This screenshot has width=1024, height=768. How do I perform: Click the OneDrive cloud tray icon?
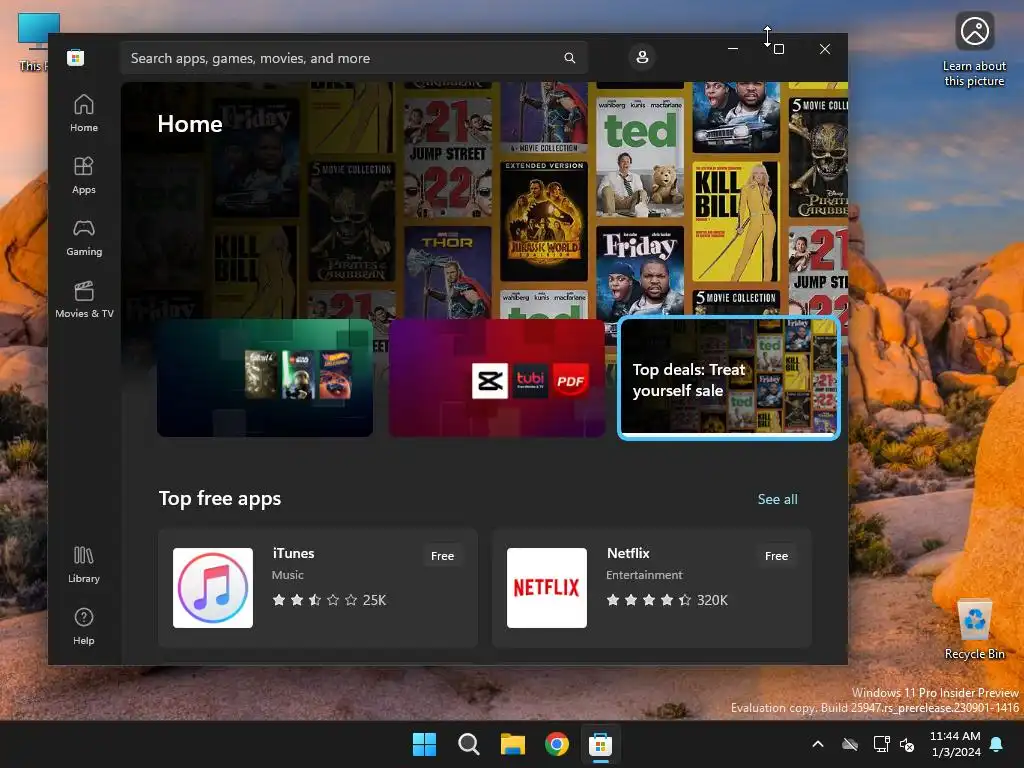pyautogui.click(x=850, y=744)
